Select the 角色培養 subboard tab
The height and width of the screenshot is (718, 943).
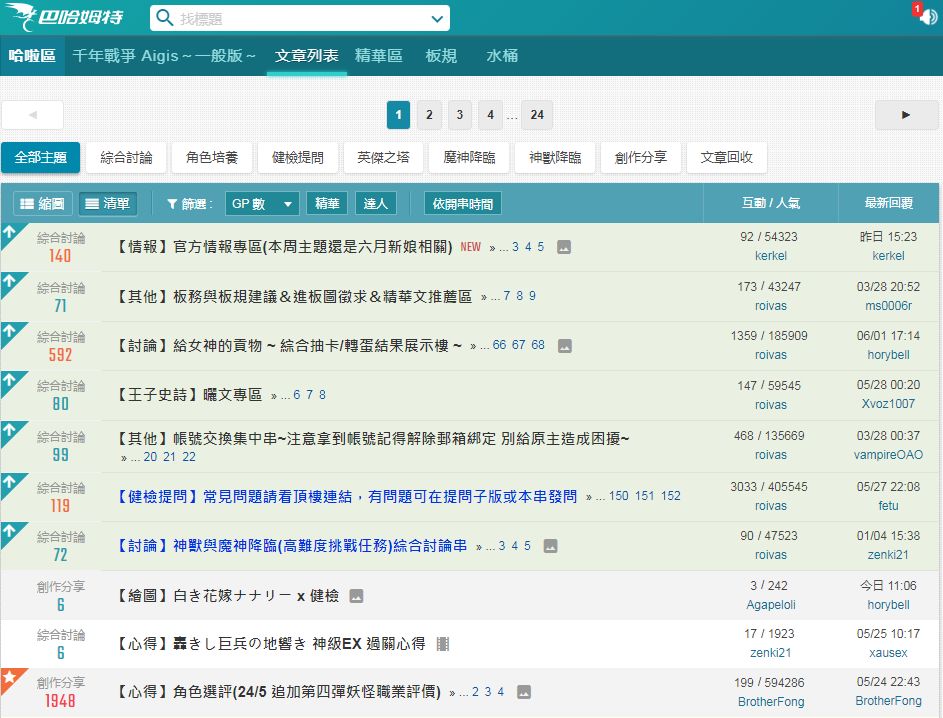[x=212, y=157]
